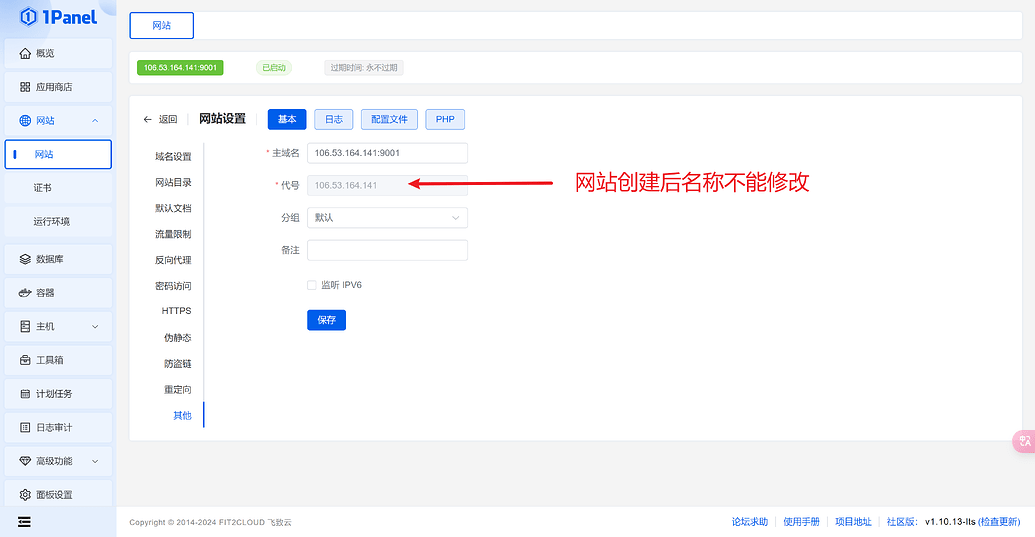Click the disabled 代号 input field
The width and height of the screenshot is (1035, 537).
(387, 185)
